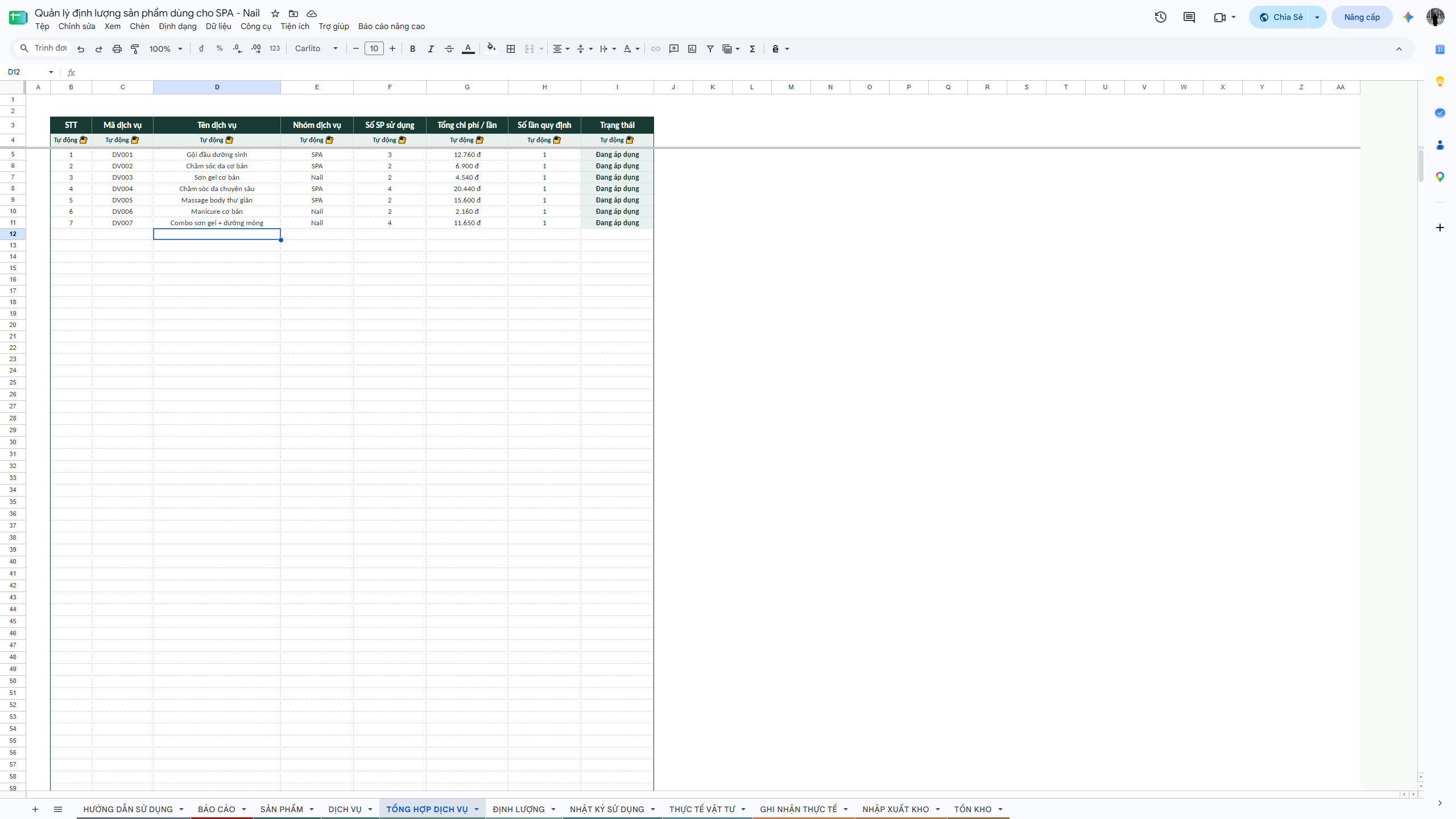Screen dimensions: 1456x819
Task: Open the Dữ liệu menu
Action: [218, 26]
